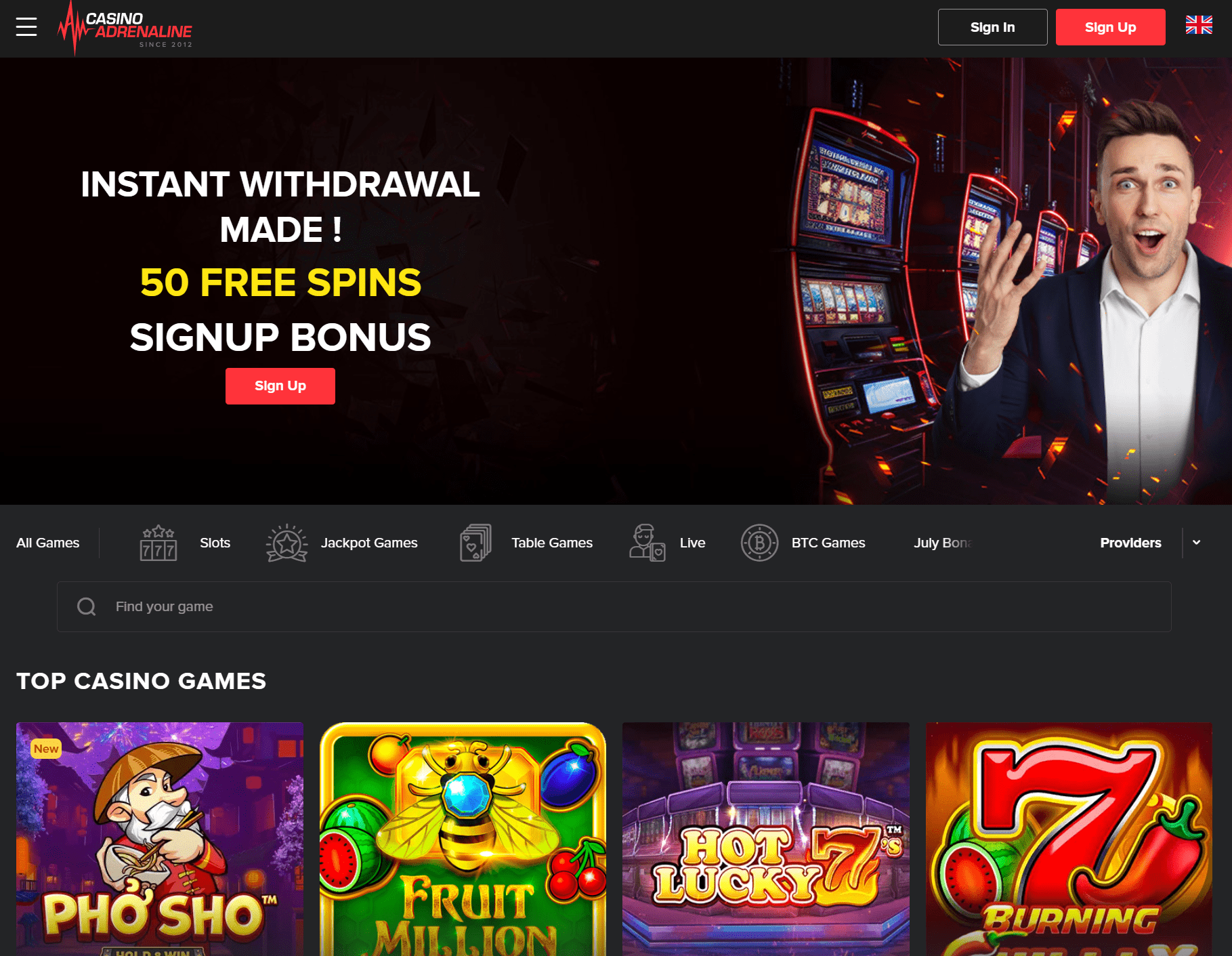1232x956 pixels.
Task: Focus the Find your game field
Action: point(614,606)
